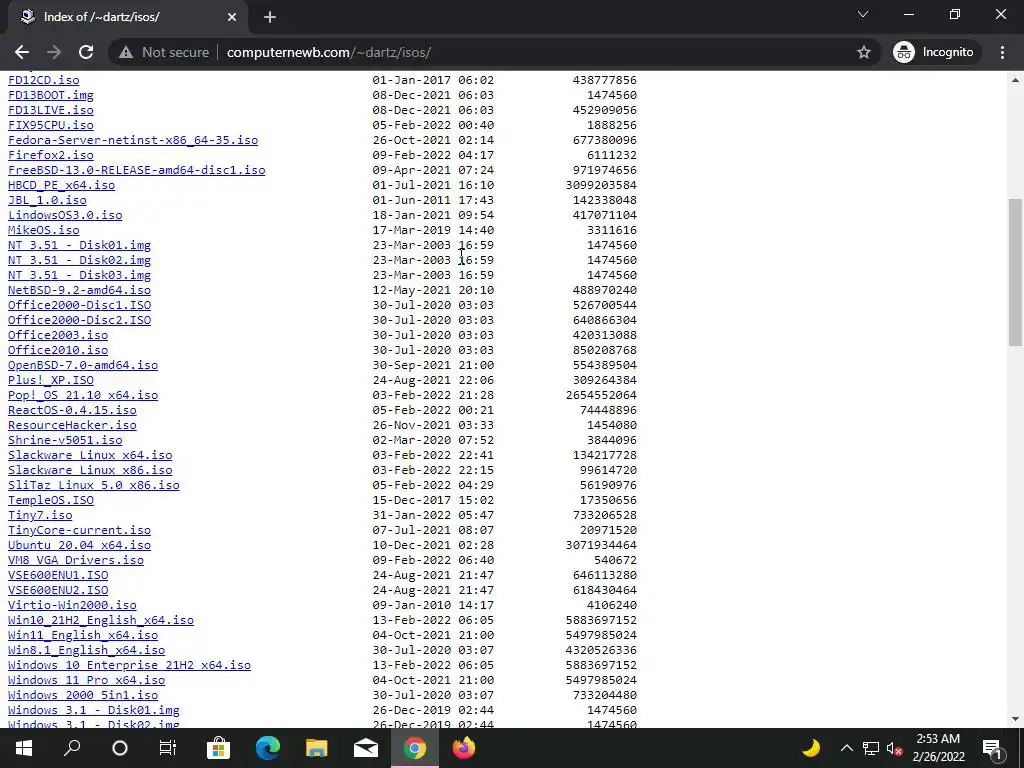Image resolution: width=1024 pixels, height=768 pixels.
Task: Download LindowsOS3.0.iso
Action: [65, 215]
